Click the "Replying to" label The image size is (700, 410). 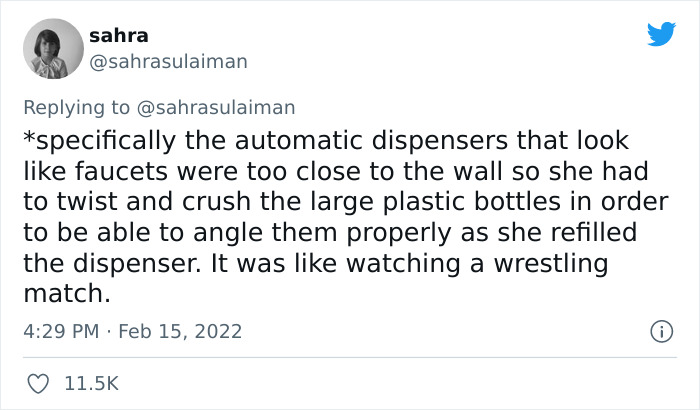[76, 108]
